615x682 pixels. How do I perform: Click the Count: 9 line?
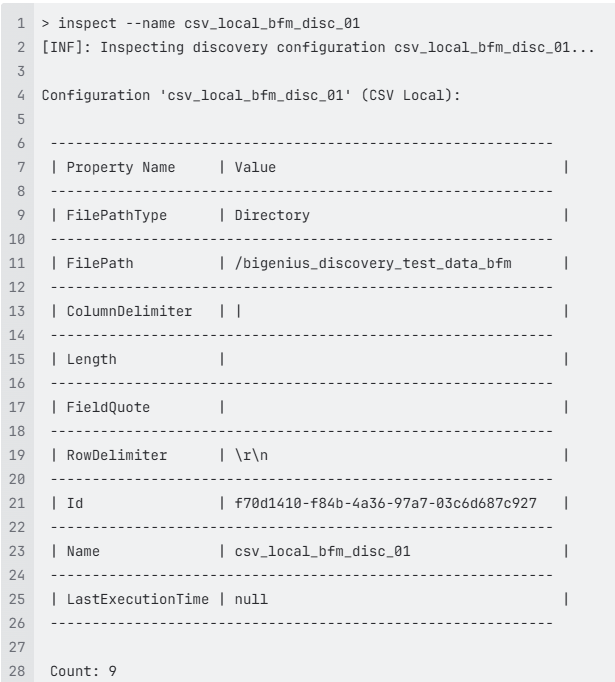point(83,671)
